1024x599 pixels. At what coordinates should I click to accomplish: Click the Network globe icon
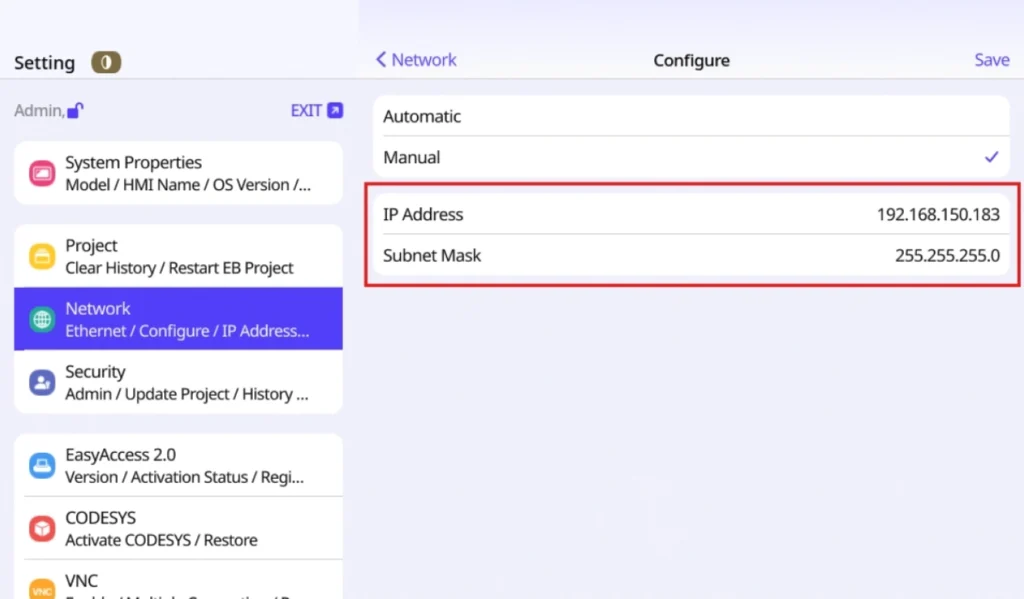point(41,319)
